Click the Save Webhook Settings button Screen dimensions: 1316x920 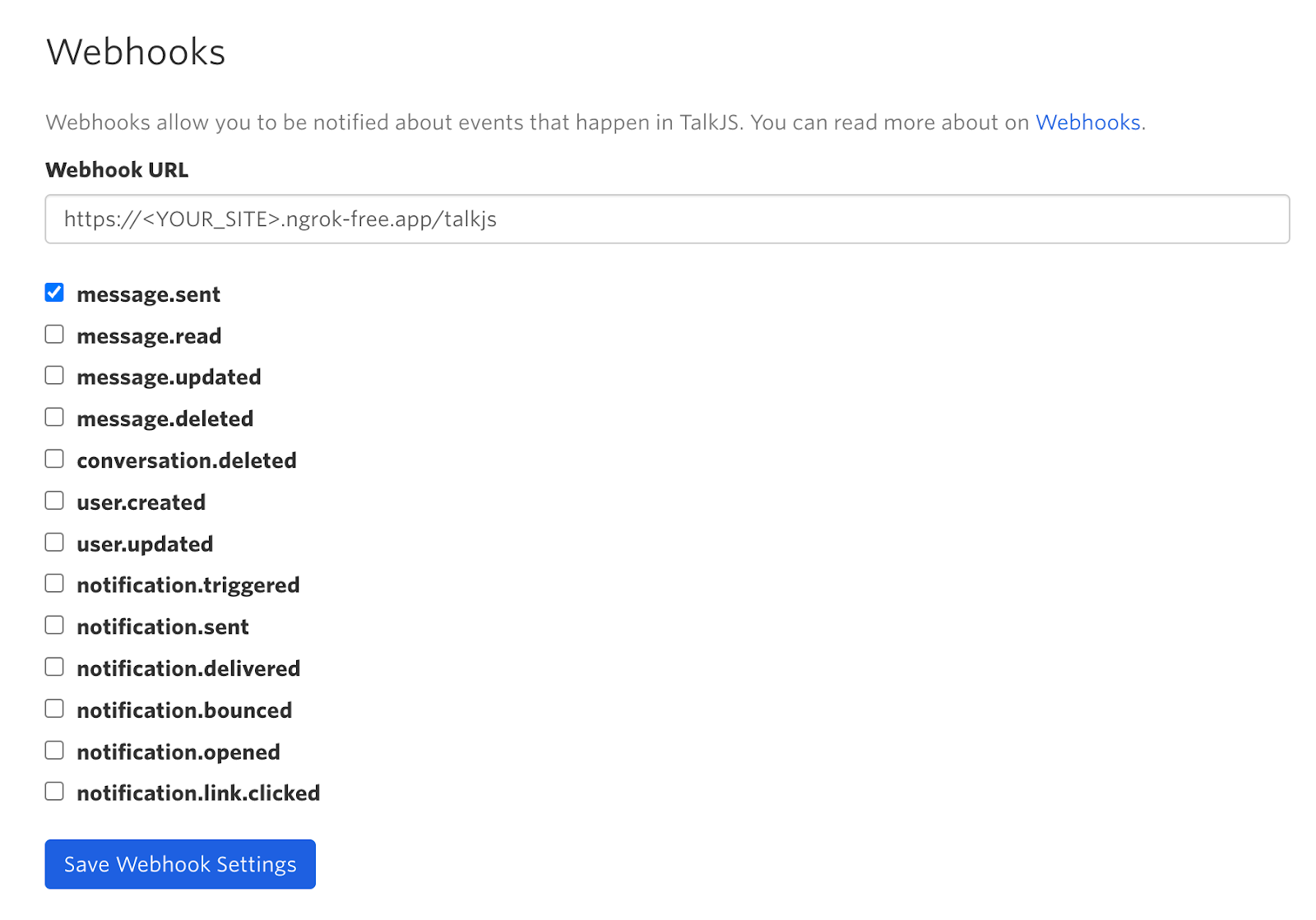point(179,863)
